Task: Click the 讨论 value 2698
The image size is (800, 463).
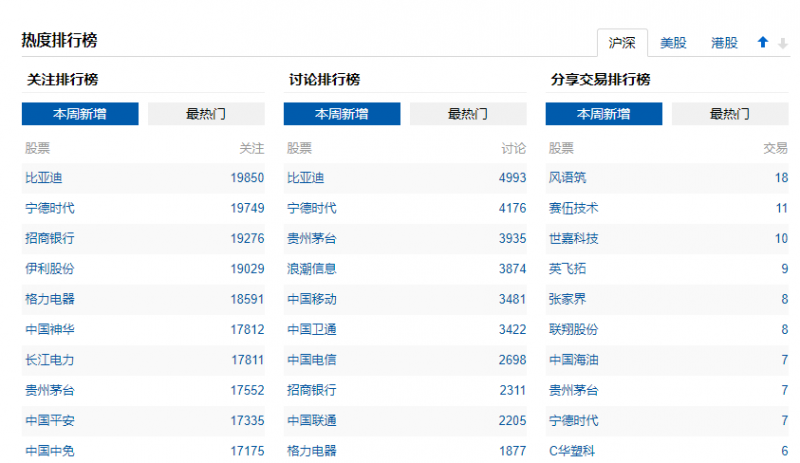Action: 512,360
